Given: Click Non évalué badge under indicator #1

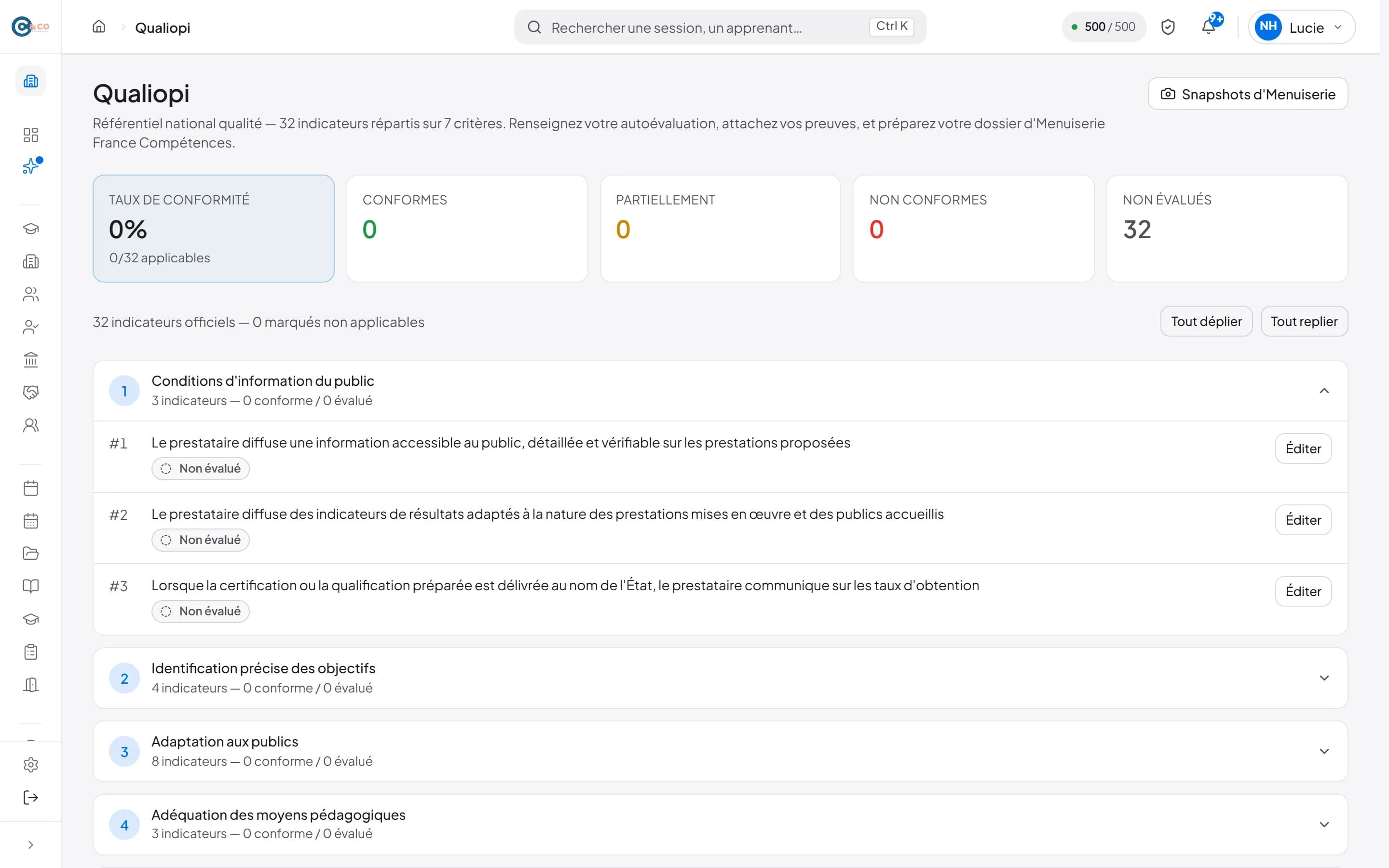Looking at the screenshot, I should coord(200,468).
